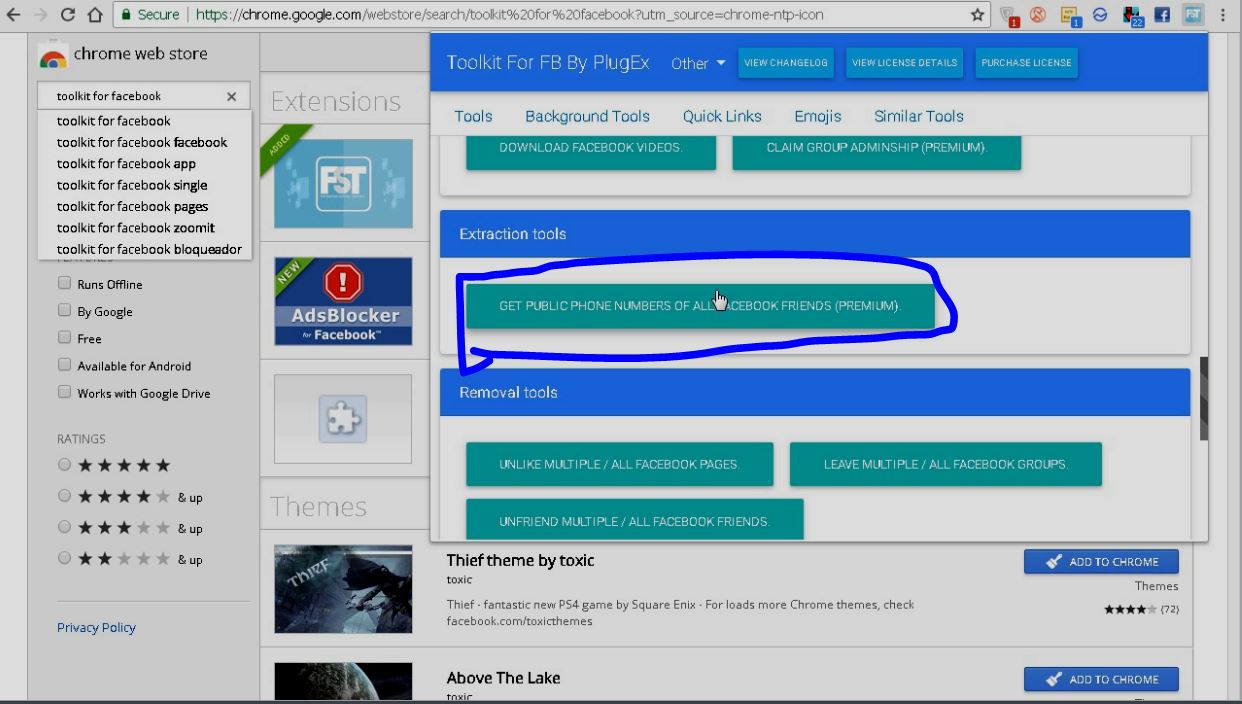
Task: Open the FST Toolkit extension toolbar icon
Action: coord(1193,15)
